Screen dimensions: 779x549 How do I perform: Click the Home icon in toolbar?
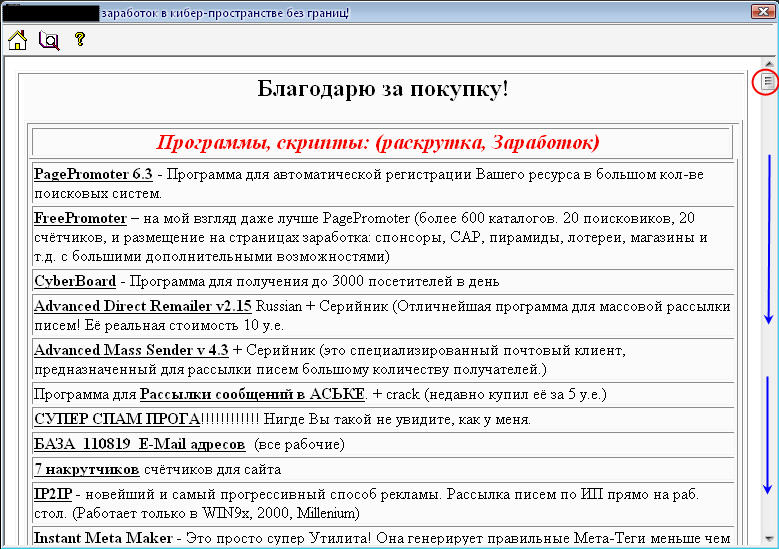17,40
